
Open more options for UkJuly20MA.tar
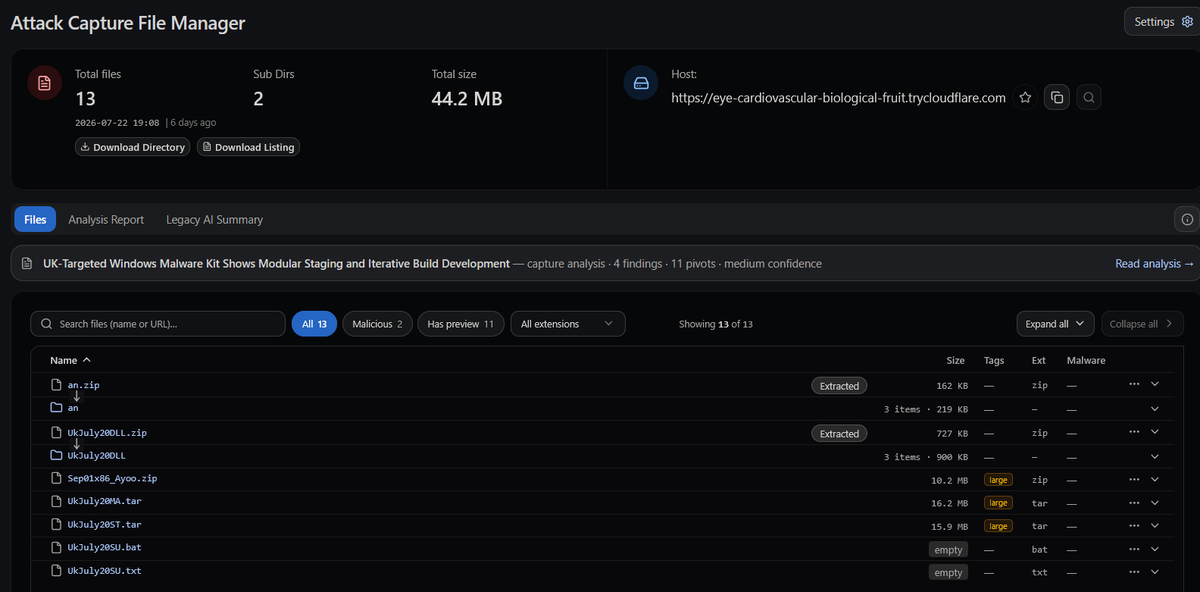coord(1133,501)
